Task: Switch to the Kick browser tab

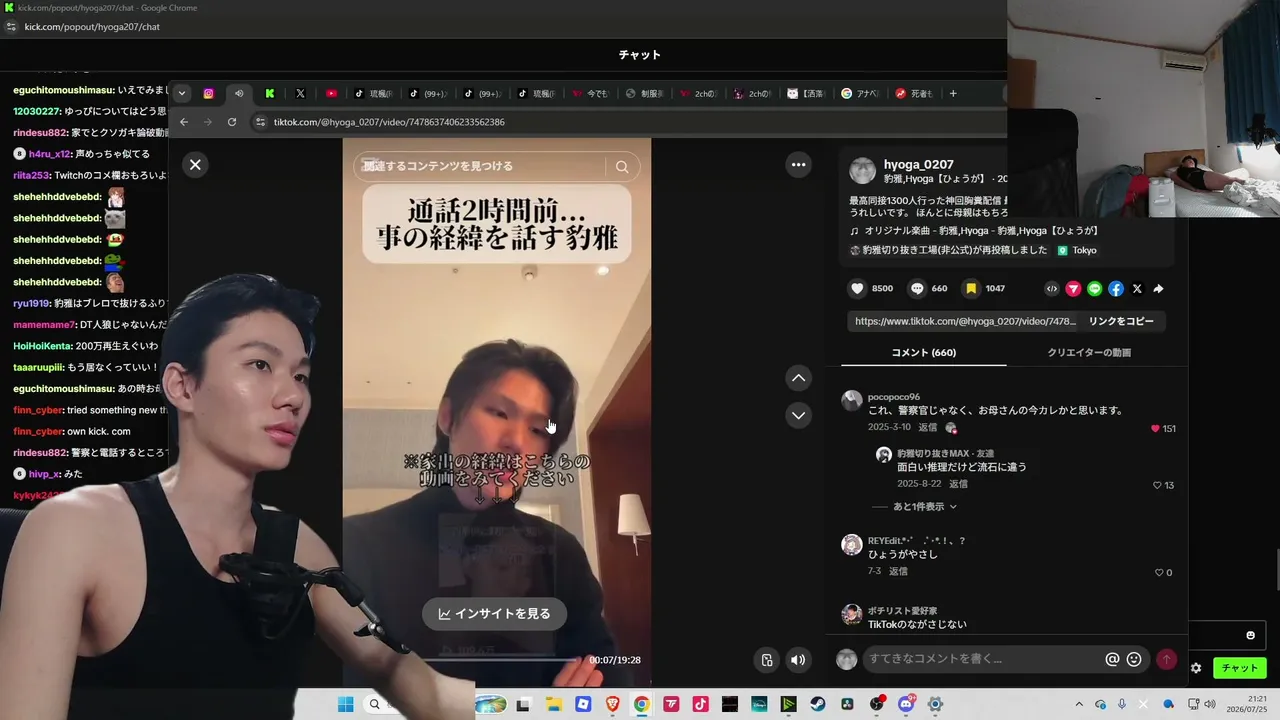Action: tap(270, 93)
